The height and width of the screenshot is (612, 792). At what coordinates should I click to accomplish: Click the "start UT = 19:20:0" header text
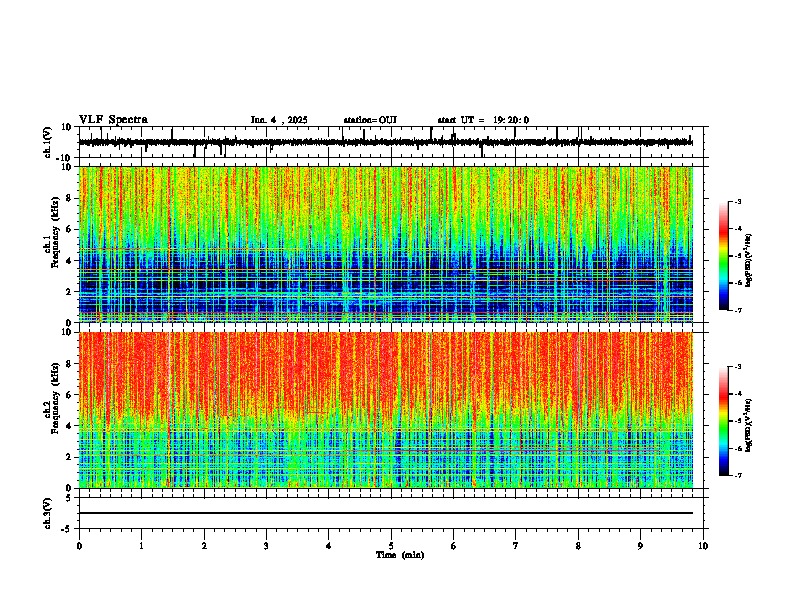click(x=483, y=120)
